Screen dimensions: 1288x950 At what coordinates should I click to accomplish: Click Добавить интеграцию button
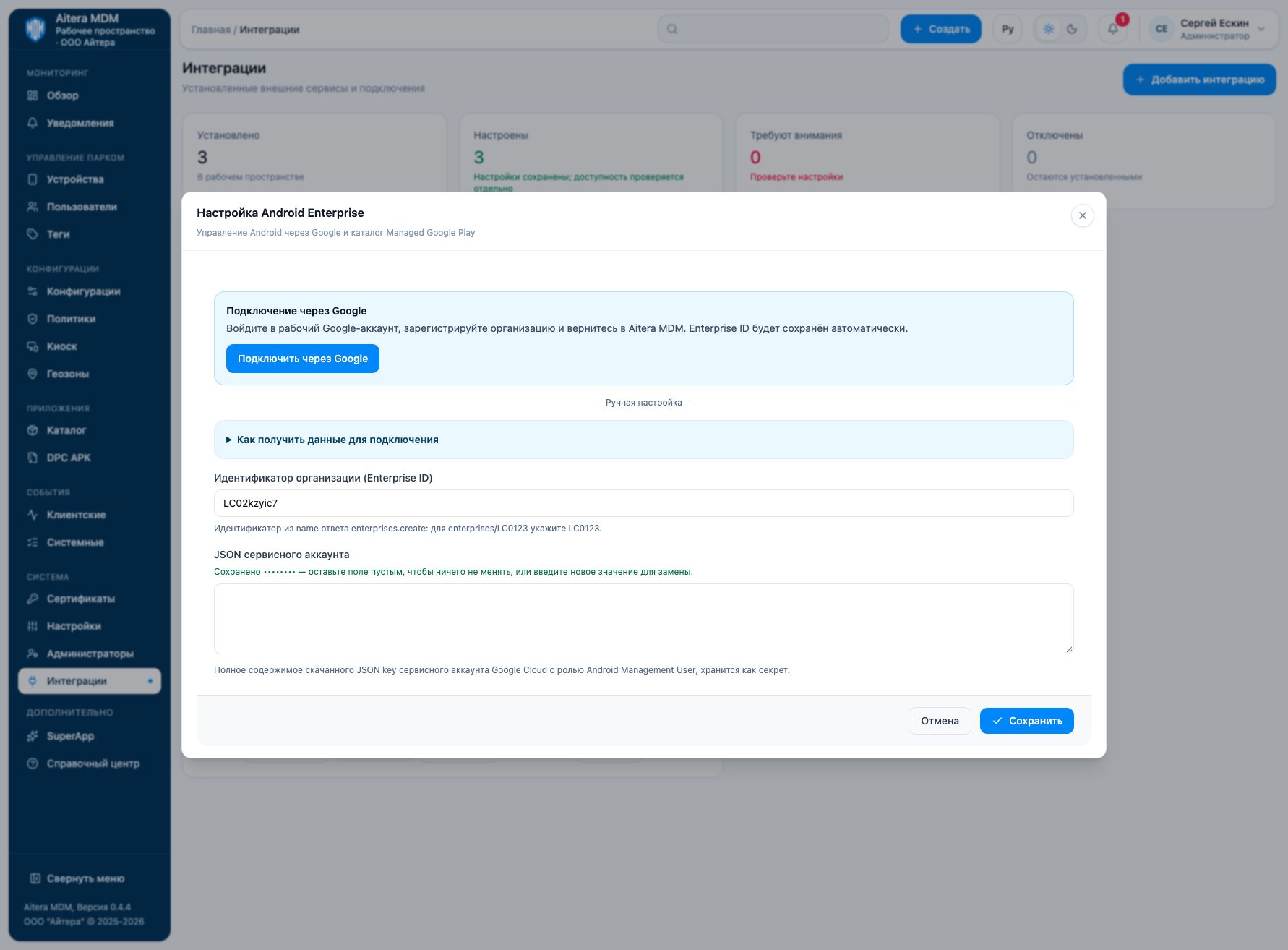(1200, 80)
